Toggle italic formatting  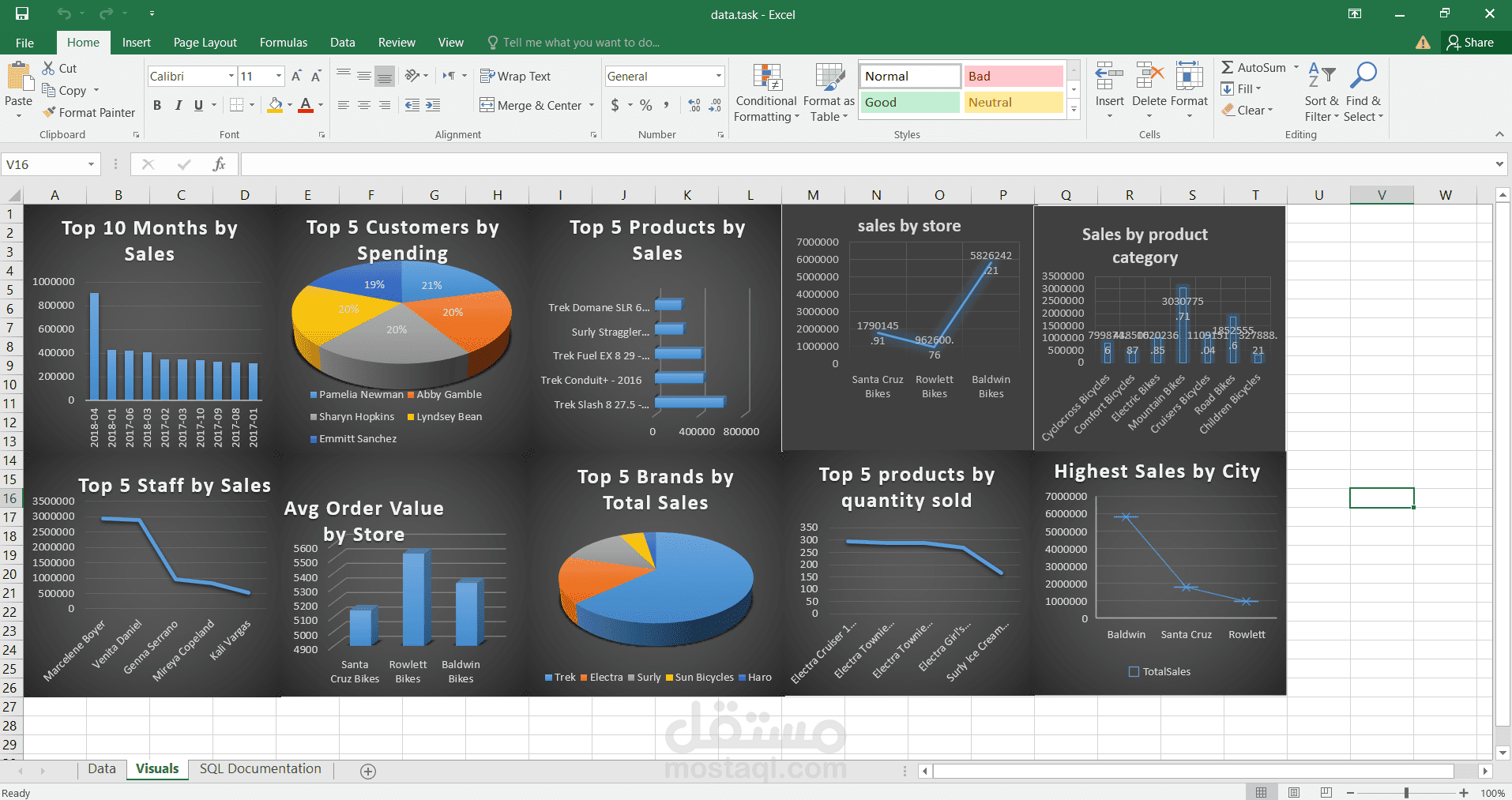tap(179, 104)
